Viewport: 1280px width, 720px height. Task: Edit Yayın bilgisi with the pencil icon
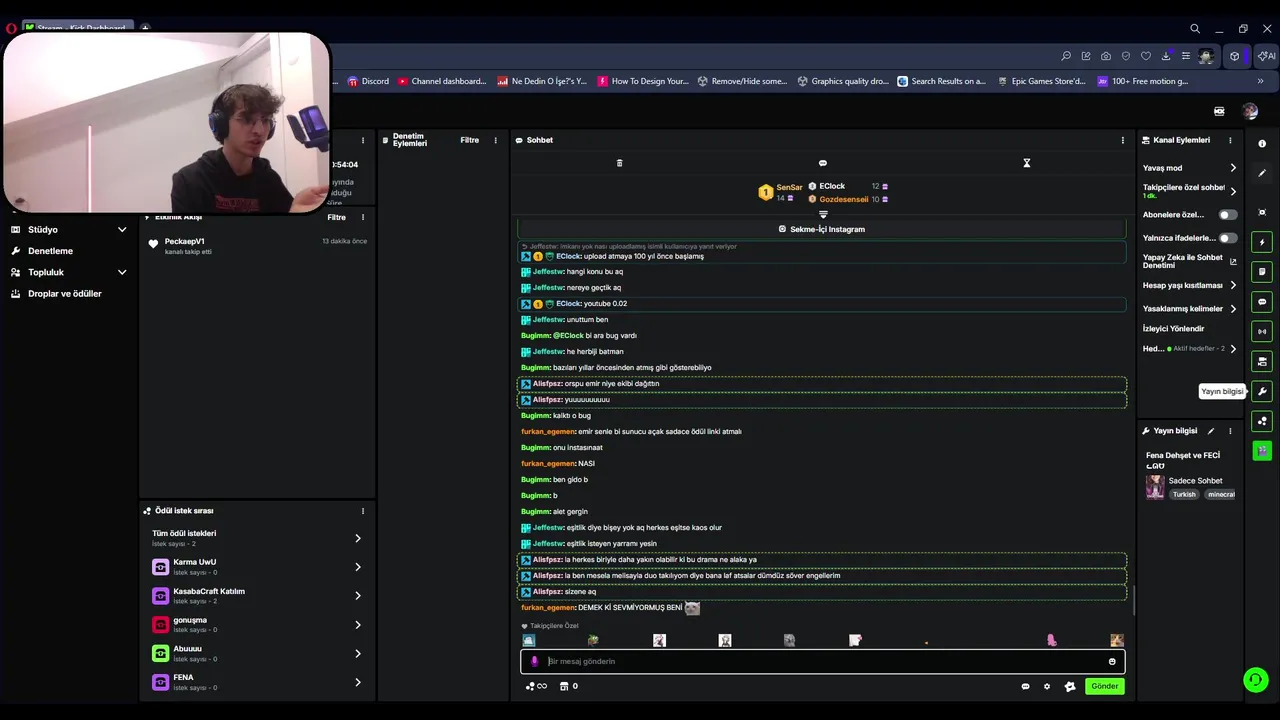(1210, 431)
